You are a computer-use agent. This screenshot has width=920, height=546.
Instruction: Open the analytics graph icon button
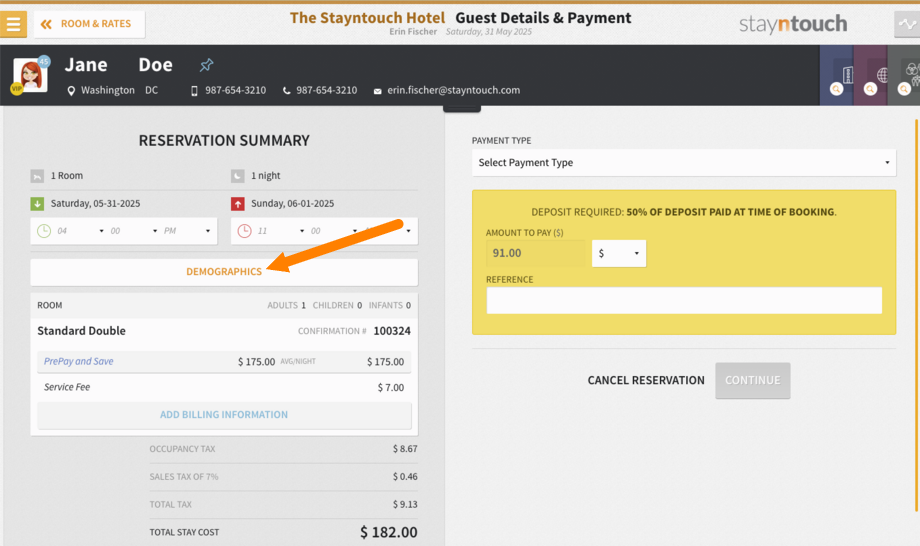[x=907, y=24]
